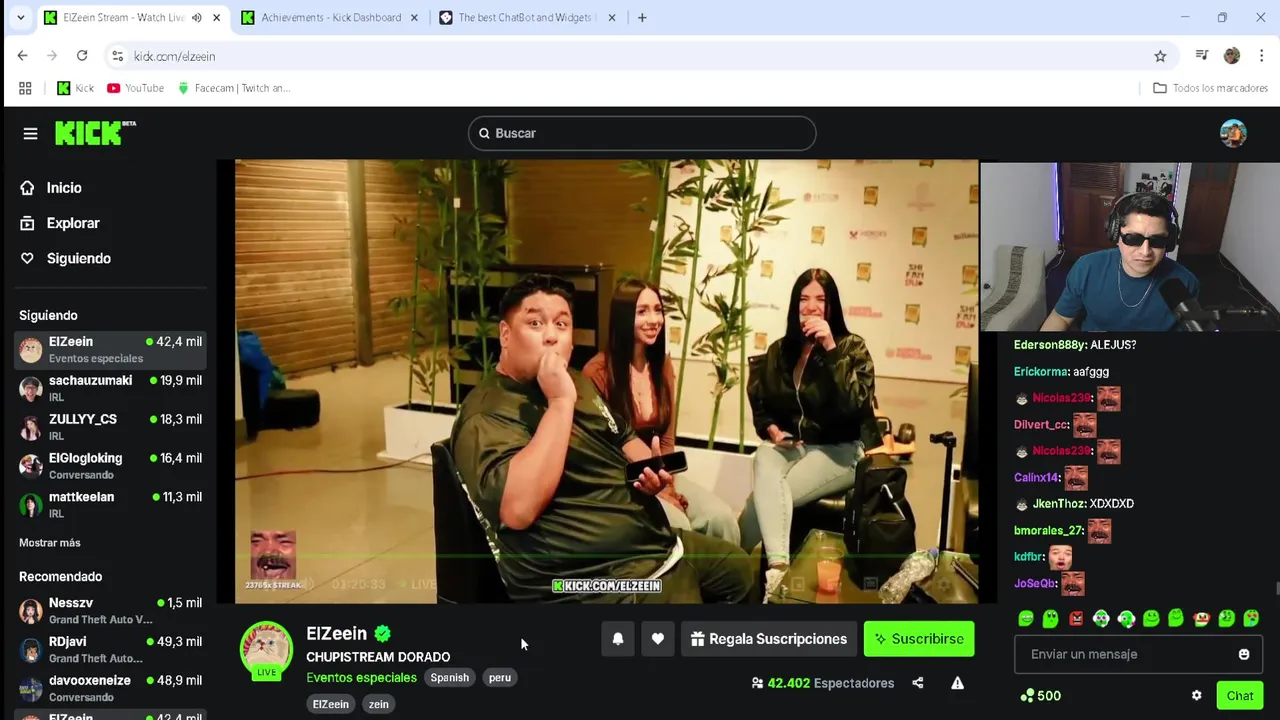Go back with browser back arrow
The width and height of the screenshot is (1280, 720).
click(22, 56)
